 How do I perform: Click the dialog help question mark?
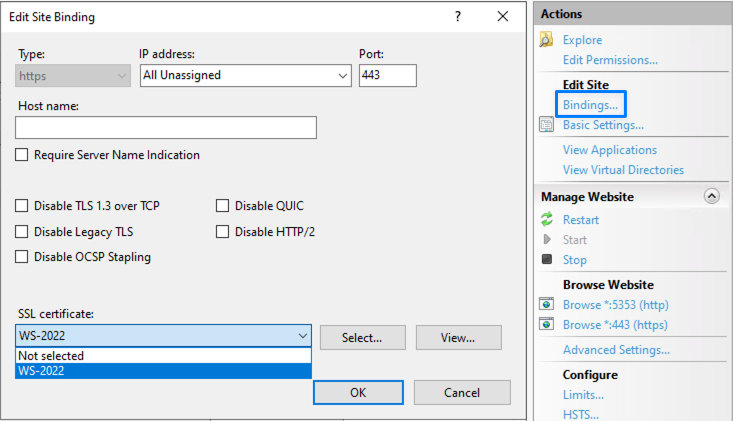tap(458, 17)
